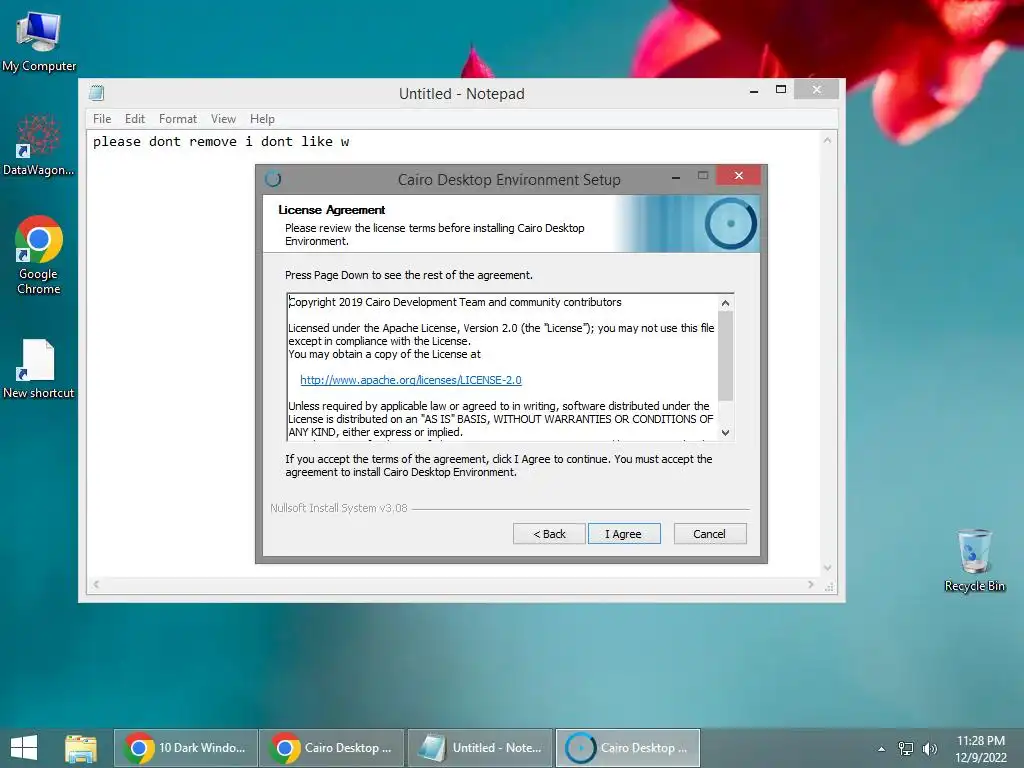Viewport: 1024px width, 768px height.
Task: Open the Notepad File menu
Action: pyautogui.click(x=102, y=119)
